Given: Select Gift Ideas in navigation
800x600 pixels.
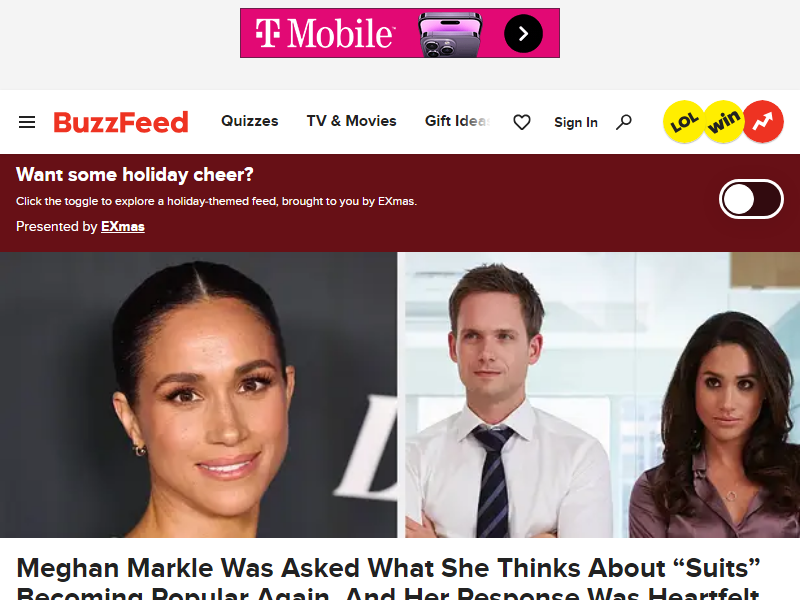Looking at the screenshot, I should 458,121.
